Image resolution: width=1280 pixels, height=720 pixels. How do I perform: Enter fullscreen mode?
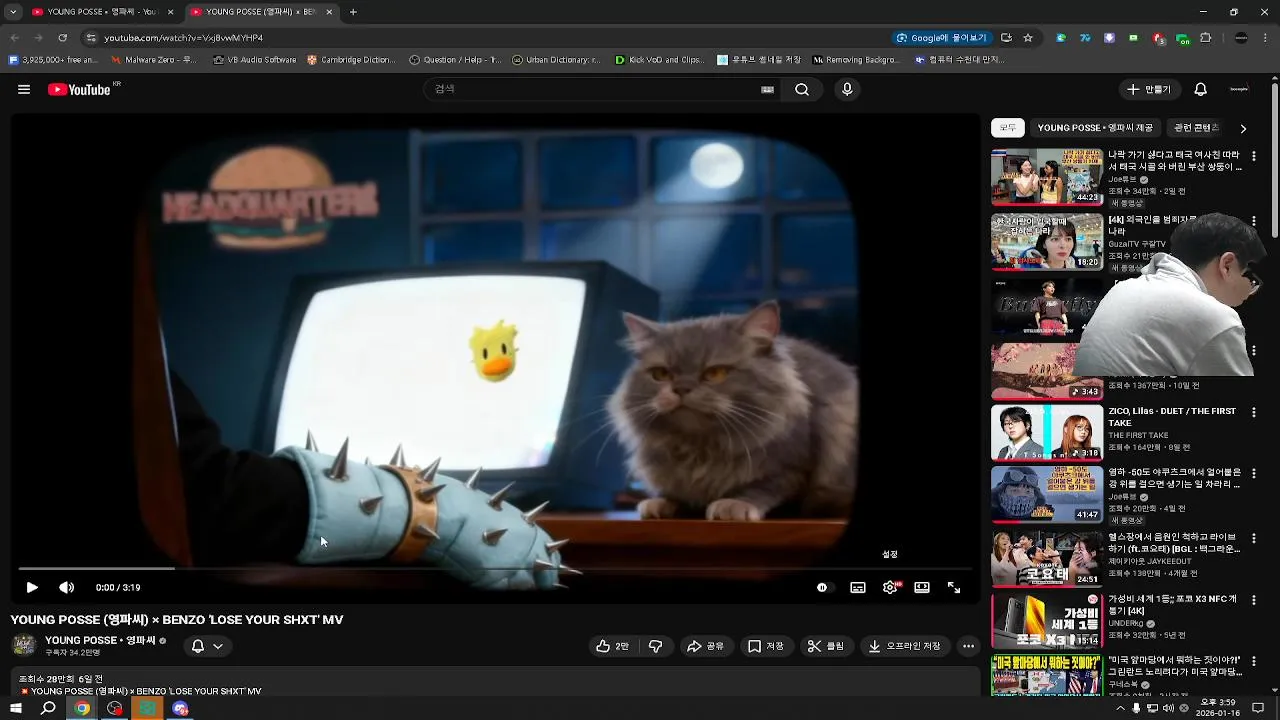954,588
